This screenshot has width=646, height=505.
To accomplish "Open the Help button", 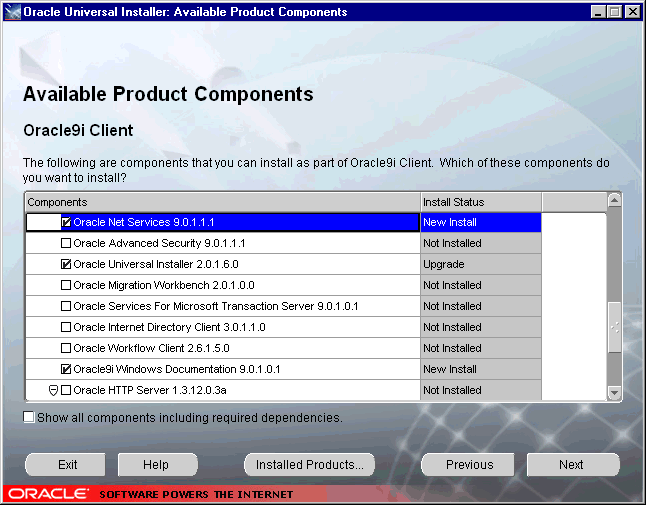I will [158, 465].
